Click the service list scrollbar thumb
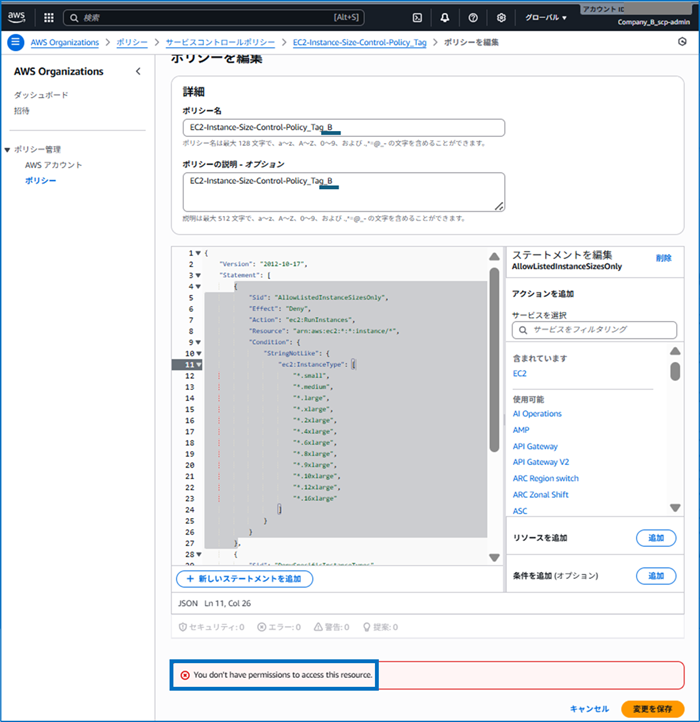 [675, 371]
